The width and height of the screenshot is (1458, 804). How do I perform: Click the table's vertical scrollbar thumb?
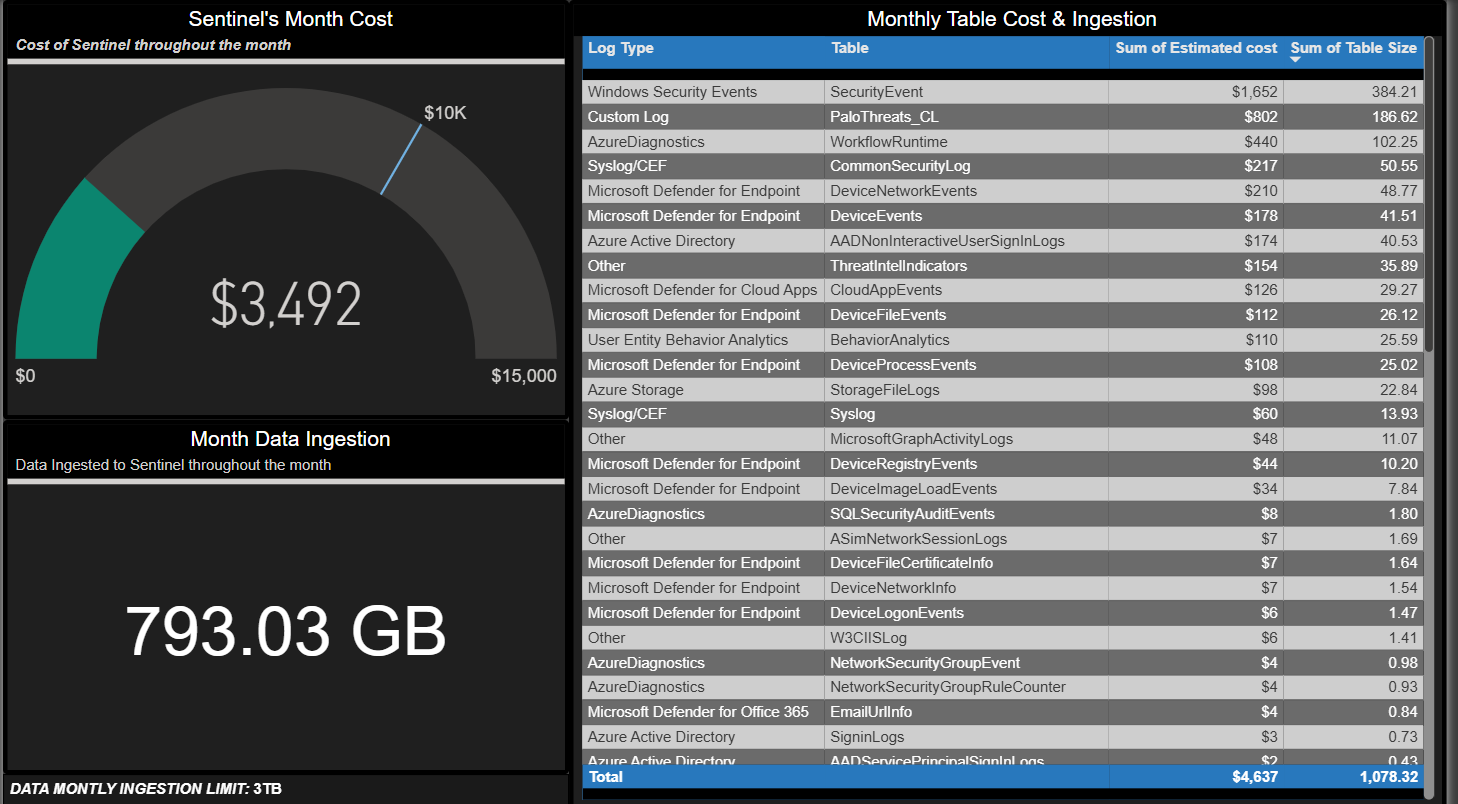point(1429,194)
